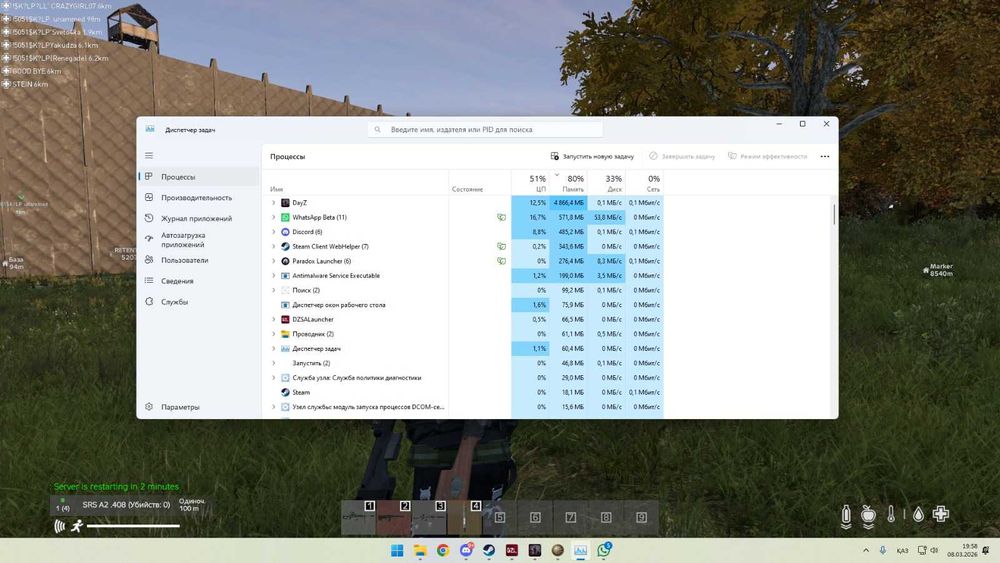This screenshot has height=563, width=1000.
Task: Expand the Paradox Launcher (6) group
Action: coord(274,261)
